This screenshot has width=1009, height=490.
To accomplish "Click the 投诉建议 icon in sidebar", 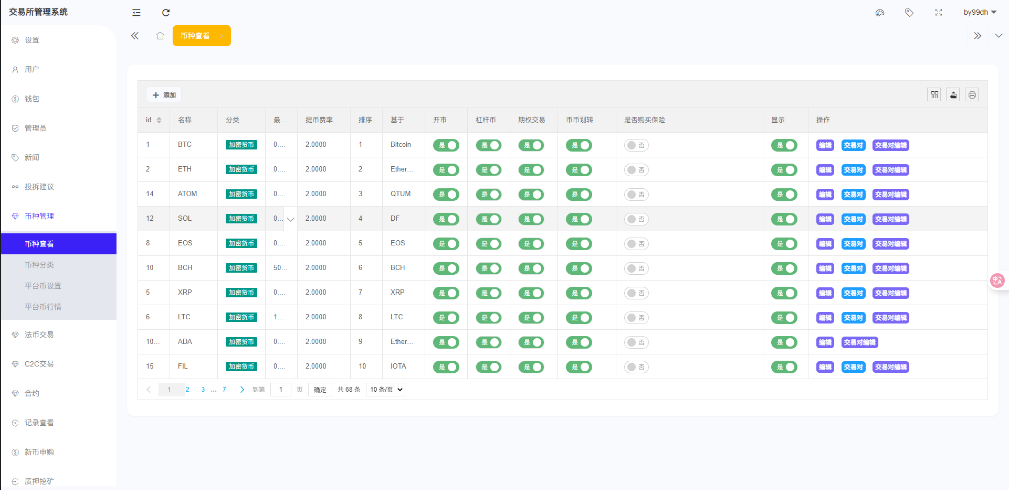I will click(15, 187).
